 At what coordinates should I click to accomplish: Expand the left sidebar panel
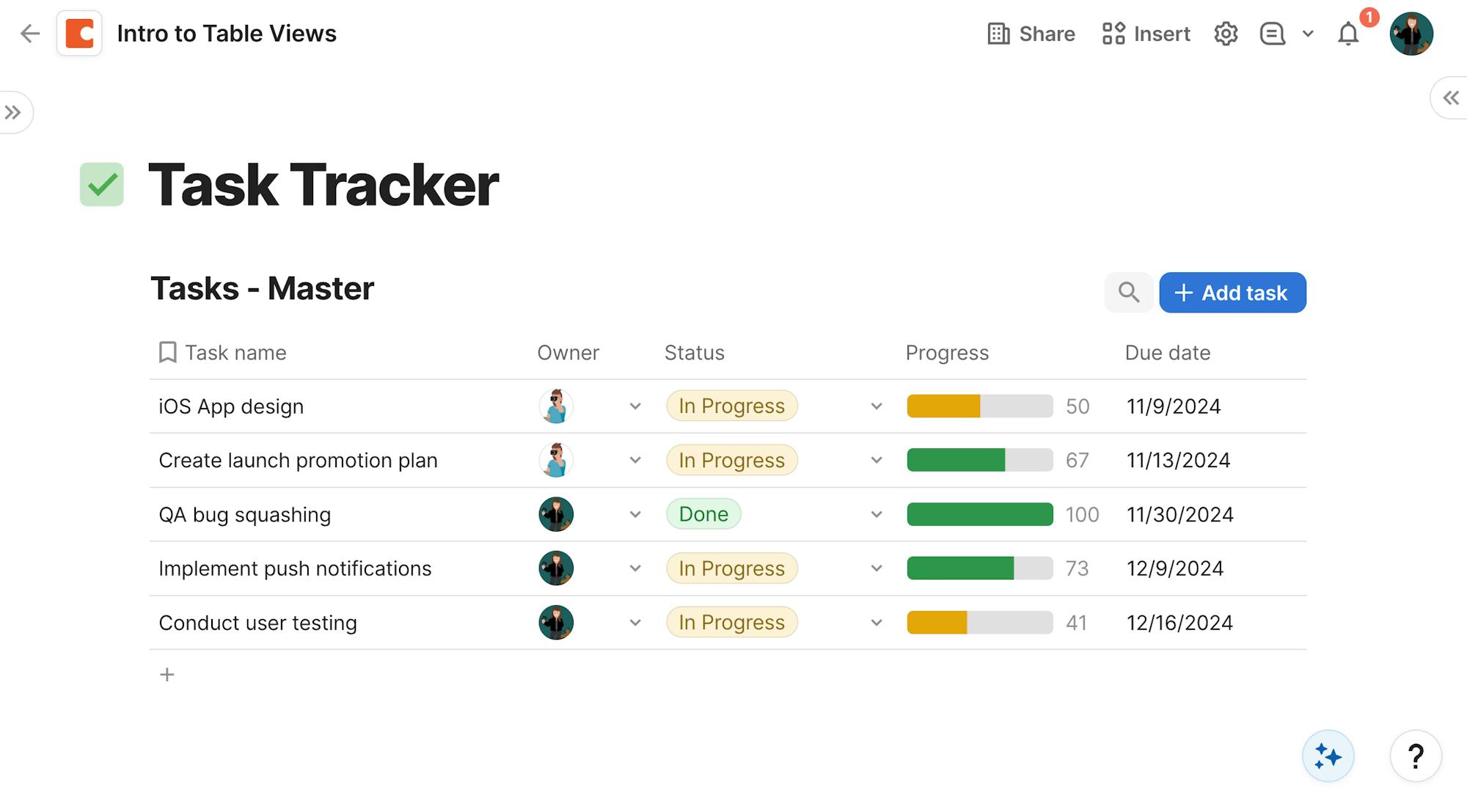point(13,112)
